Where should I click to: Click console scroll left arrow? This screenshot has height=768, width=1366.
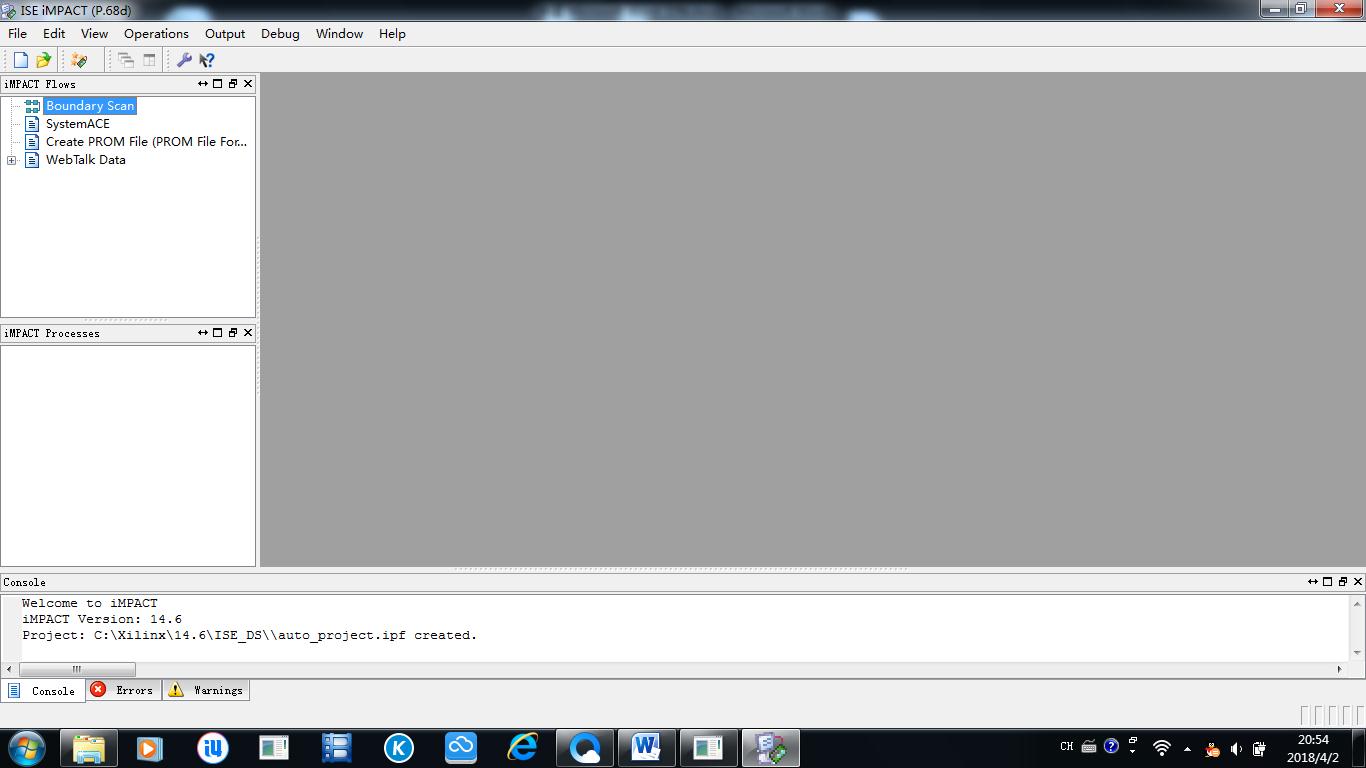[9, 669]
